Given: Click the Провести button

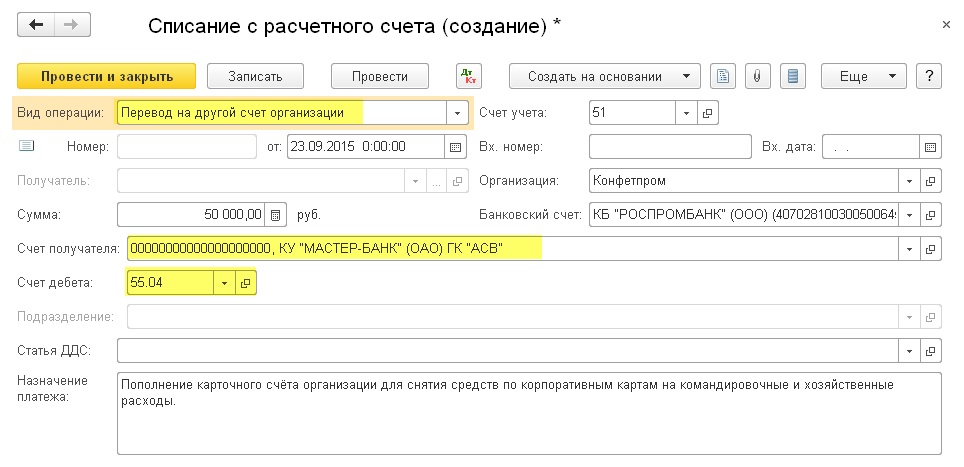Looking at the screenshot, I should pos(379,76).
